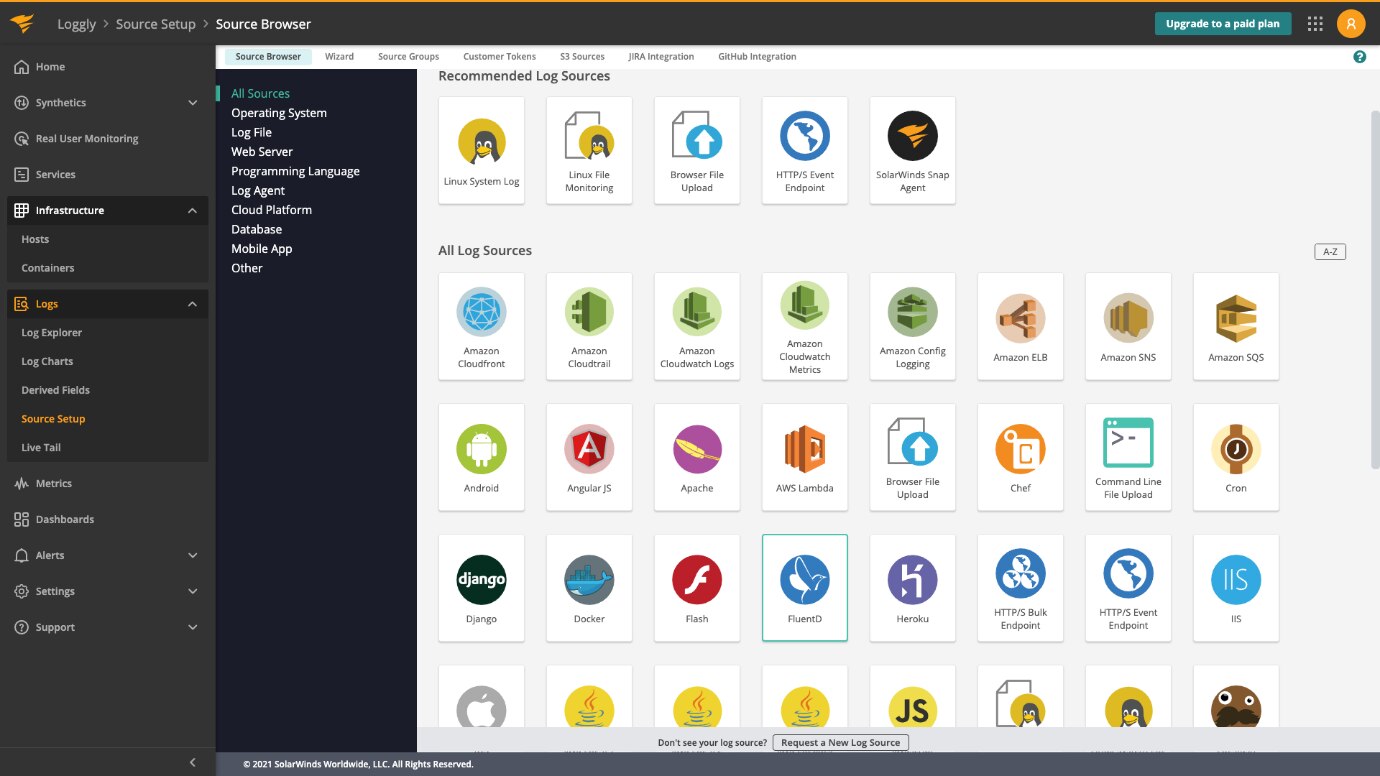Open the SolarWinds Snap Agent source

912,149
